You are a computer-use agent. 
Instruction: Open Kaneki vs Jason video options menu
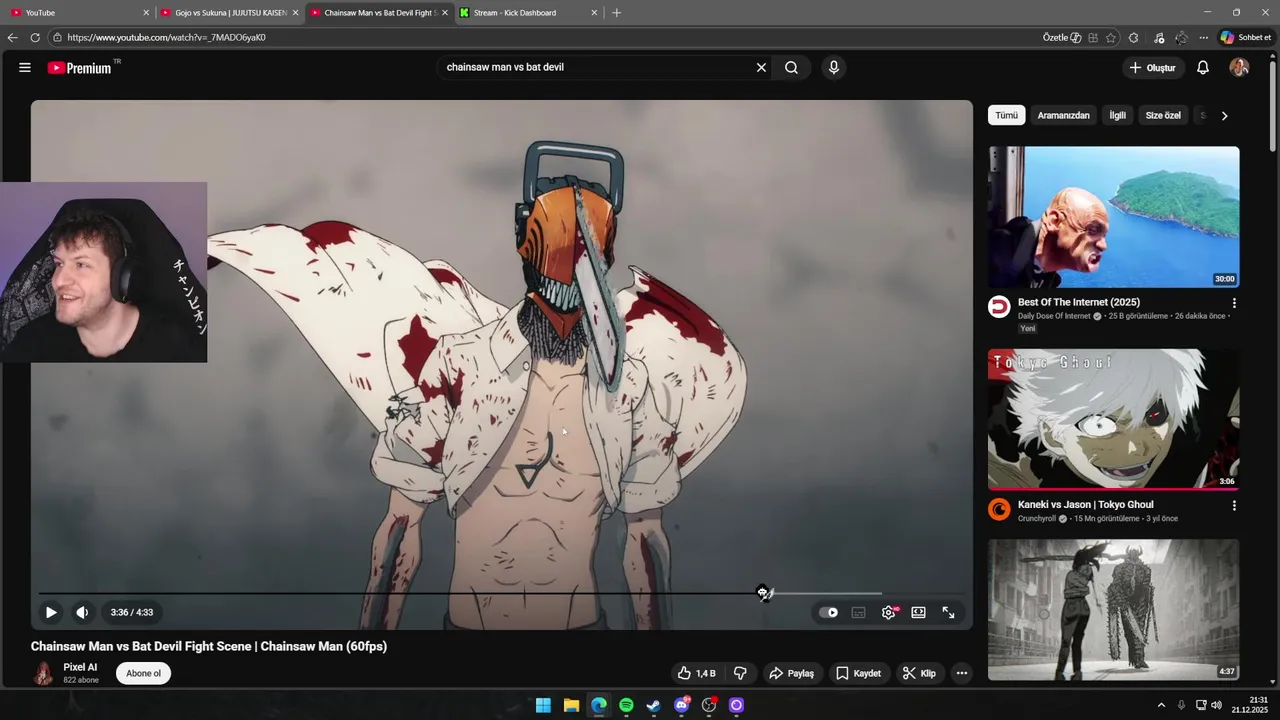pyautogui.click(x=1234, y=506)
